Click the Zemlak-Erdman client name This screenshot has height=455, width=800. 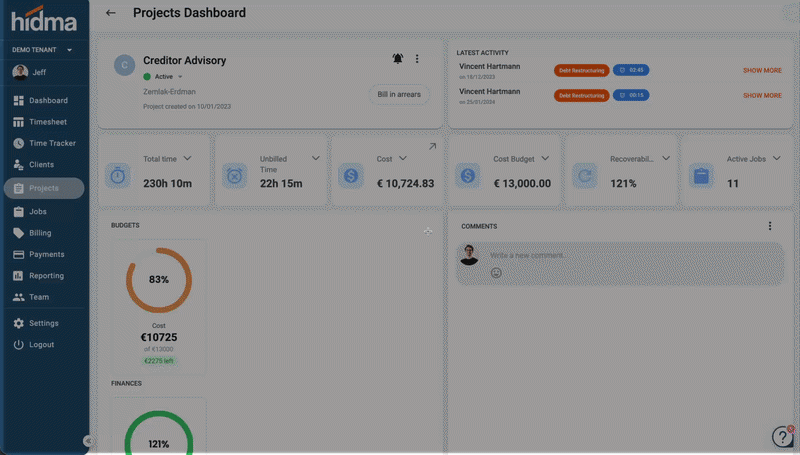tap(169, 92)
